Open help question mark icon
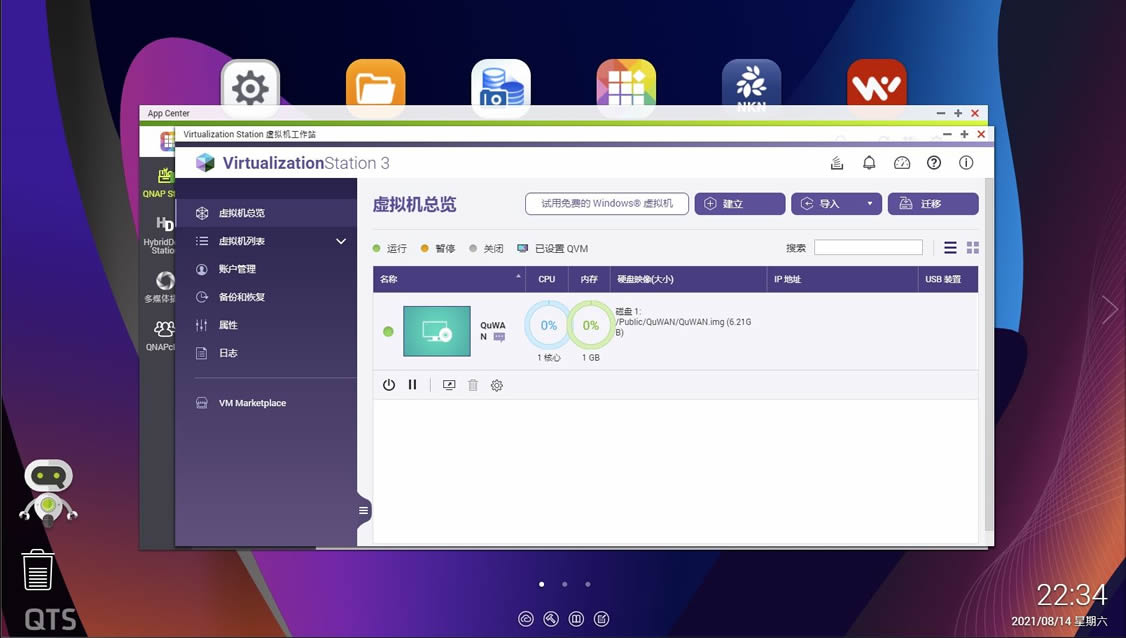This screenshot has width=1126, height=638. 934,163
